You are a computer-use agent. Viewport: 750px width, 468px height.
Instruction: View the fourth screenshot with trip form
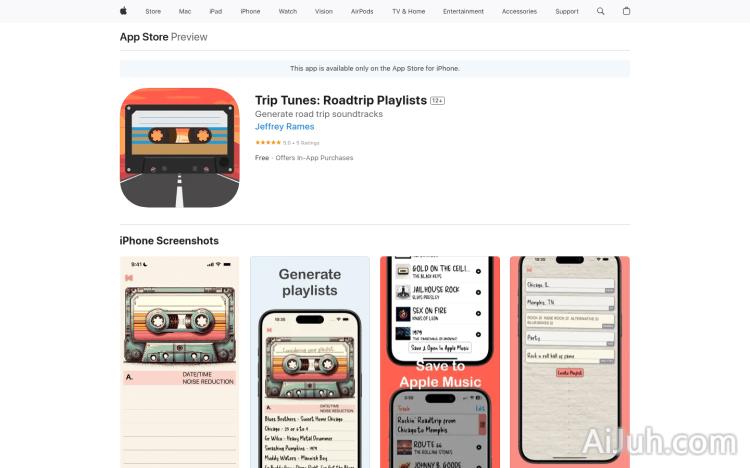click(570, 362)
